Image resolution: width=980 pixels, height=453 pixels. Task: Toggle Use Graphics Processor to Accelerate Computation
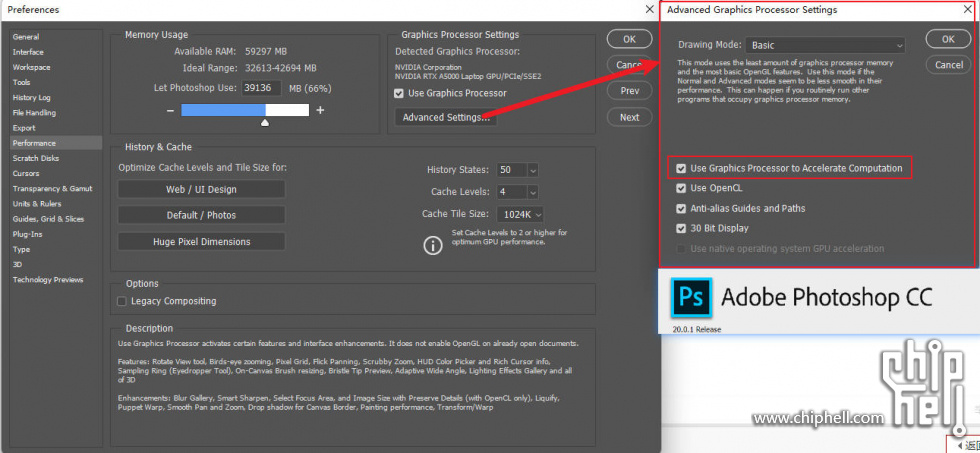click(x=681, y=169)
